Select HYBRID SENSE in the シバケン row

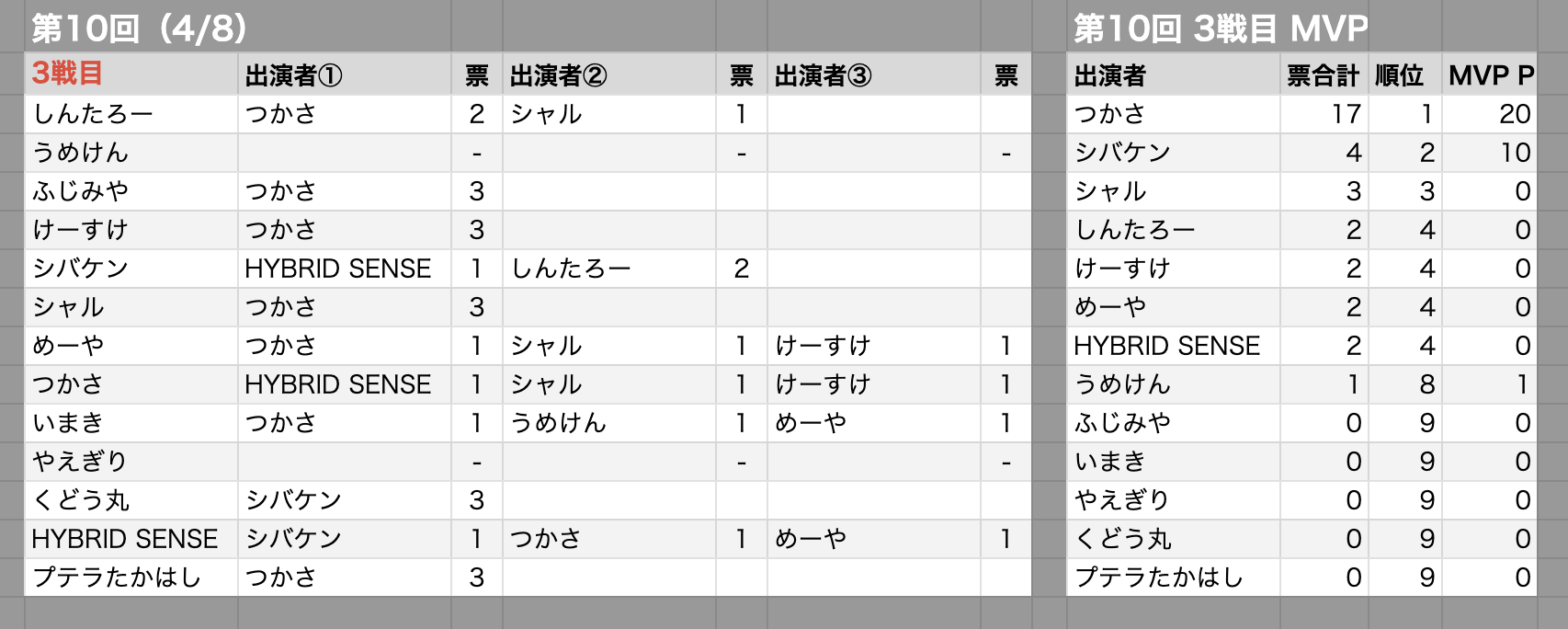coord(345,269)
